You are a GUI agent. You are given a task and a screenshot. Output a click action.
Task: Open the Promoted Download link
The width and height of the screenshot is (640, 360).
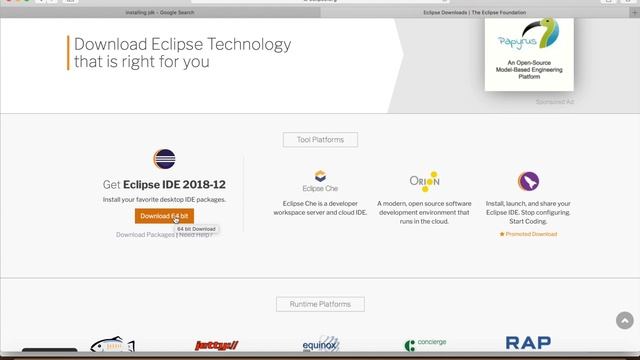[x=528, y=234]
